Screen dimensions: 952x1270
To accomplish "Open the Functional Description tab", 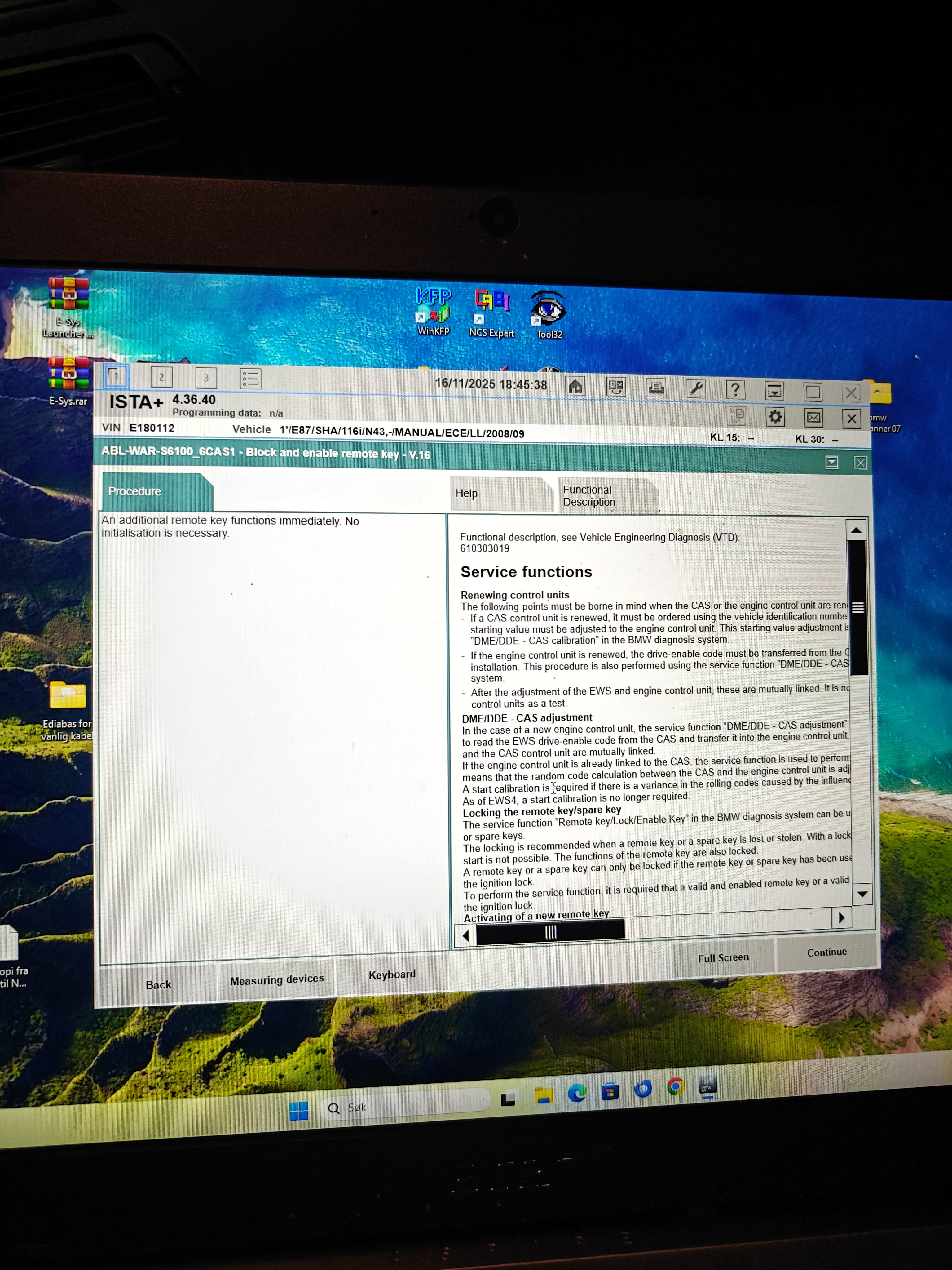I will coord(606,495).
